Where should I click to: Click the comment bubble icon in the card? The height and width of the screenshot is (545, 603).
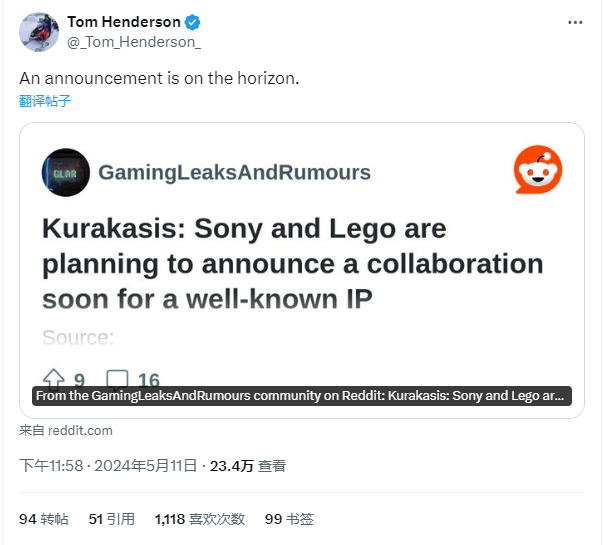coord(117,380)
